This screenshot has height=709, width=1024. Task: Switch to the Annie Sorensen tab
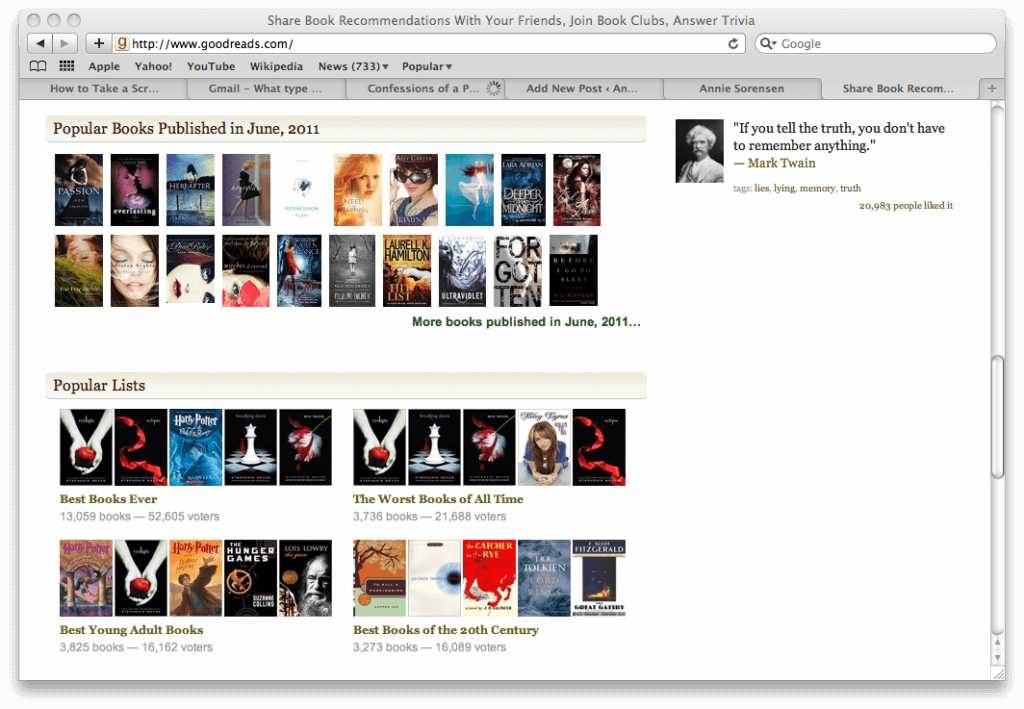click(x=742, y=88)
